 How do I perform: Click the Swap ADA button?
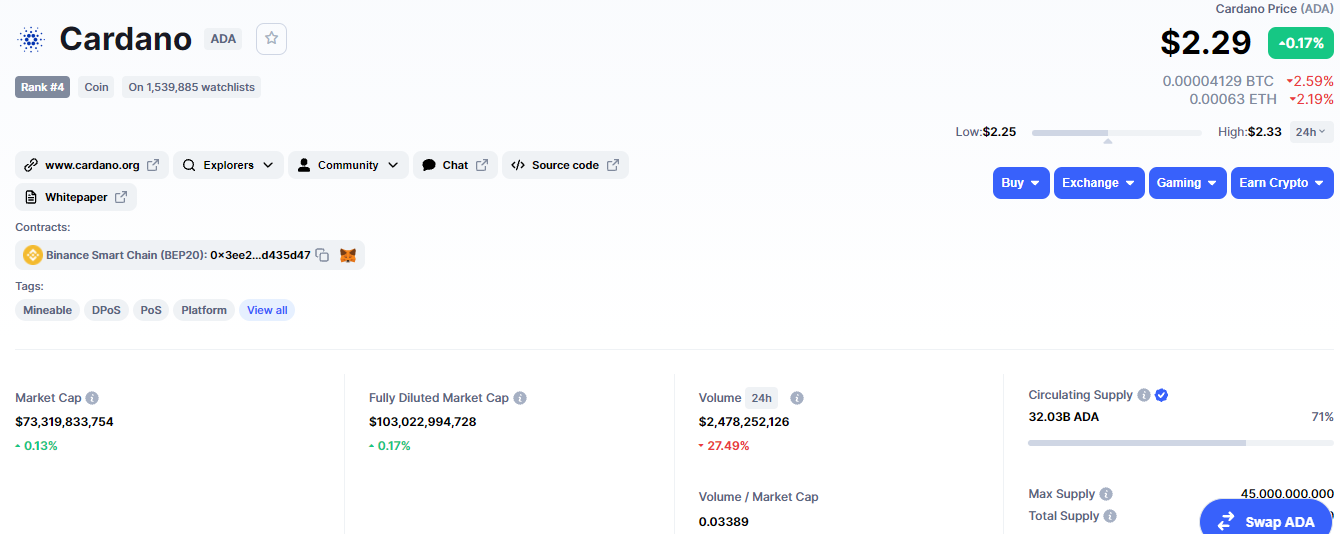(x=1268, y=521)
